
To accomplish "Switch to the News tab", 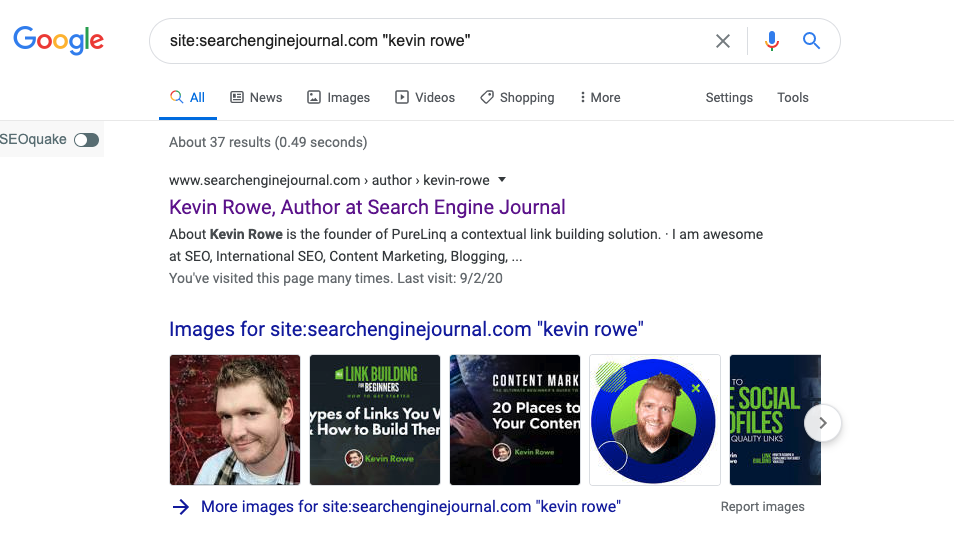I will pyautogui.click(x=256, y=97).
